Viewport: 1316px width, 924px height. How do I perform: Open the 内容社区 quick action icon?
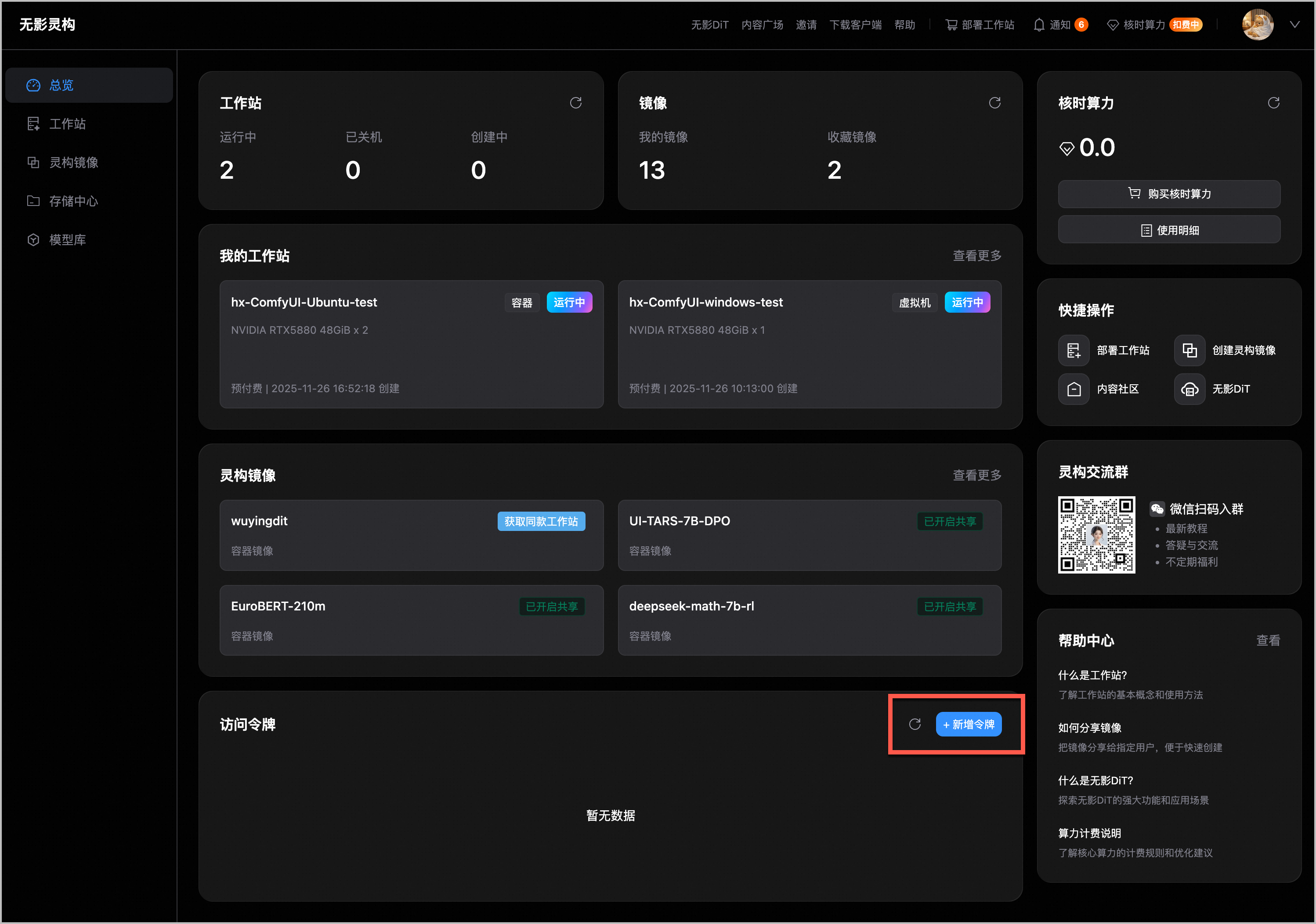(1073, 389)
